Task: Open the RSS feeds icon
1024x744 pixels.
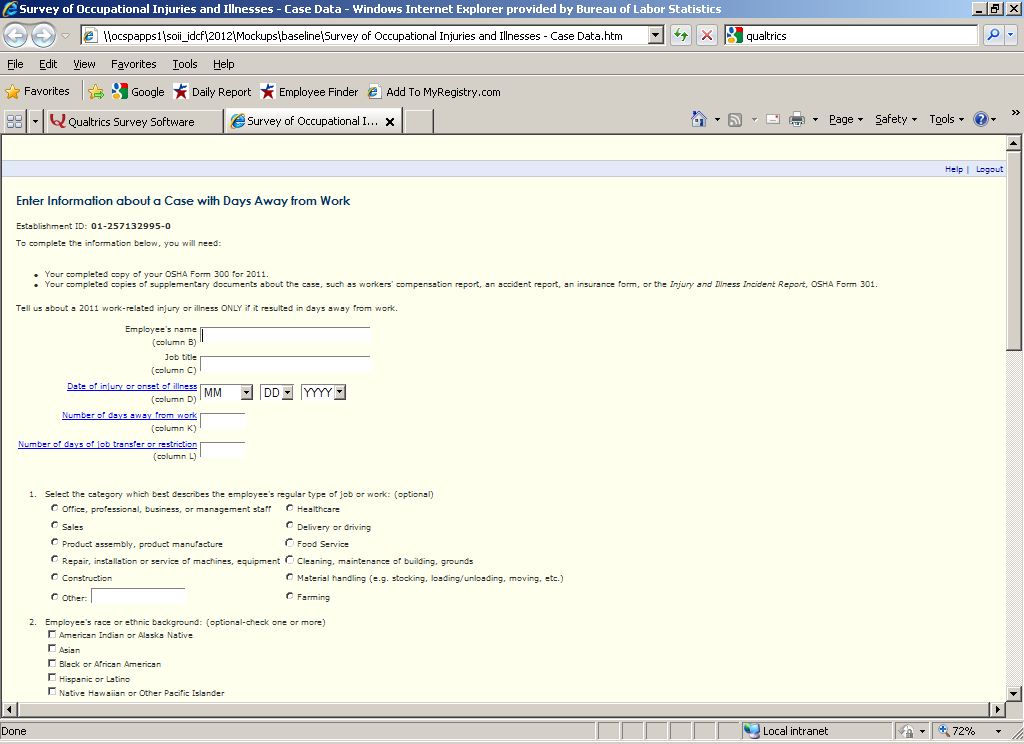Action: 735,120
